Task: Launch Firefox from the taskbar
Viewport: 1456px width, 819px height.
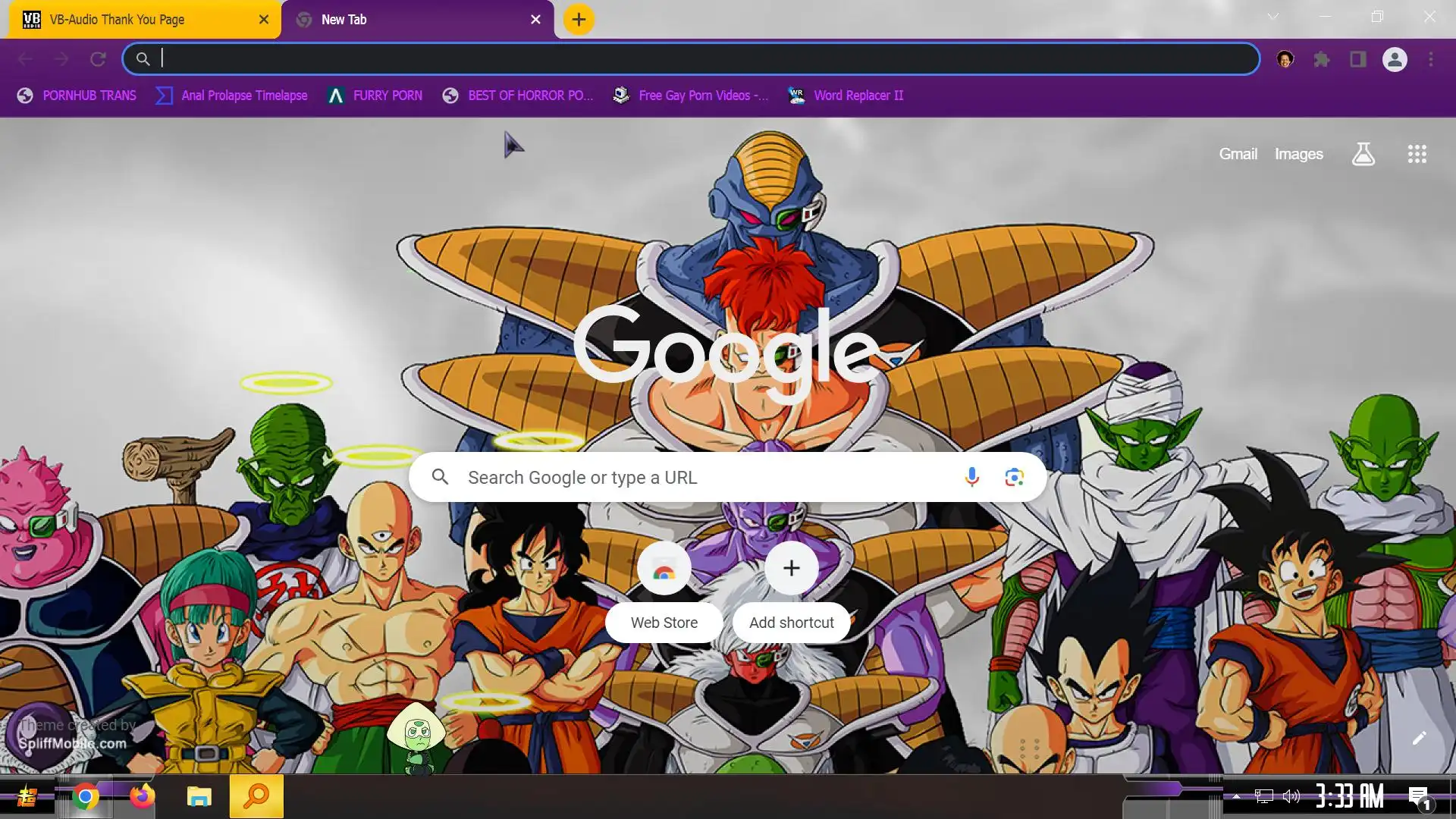Action: pyautogui.click(x=142, y=796)
